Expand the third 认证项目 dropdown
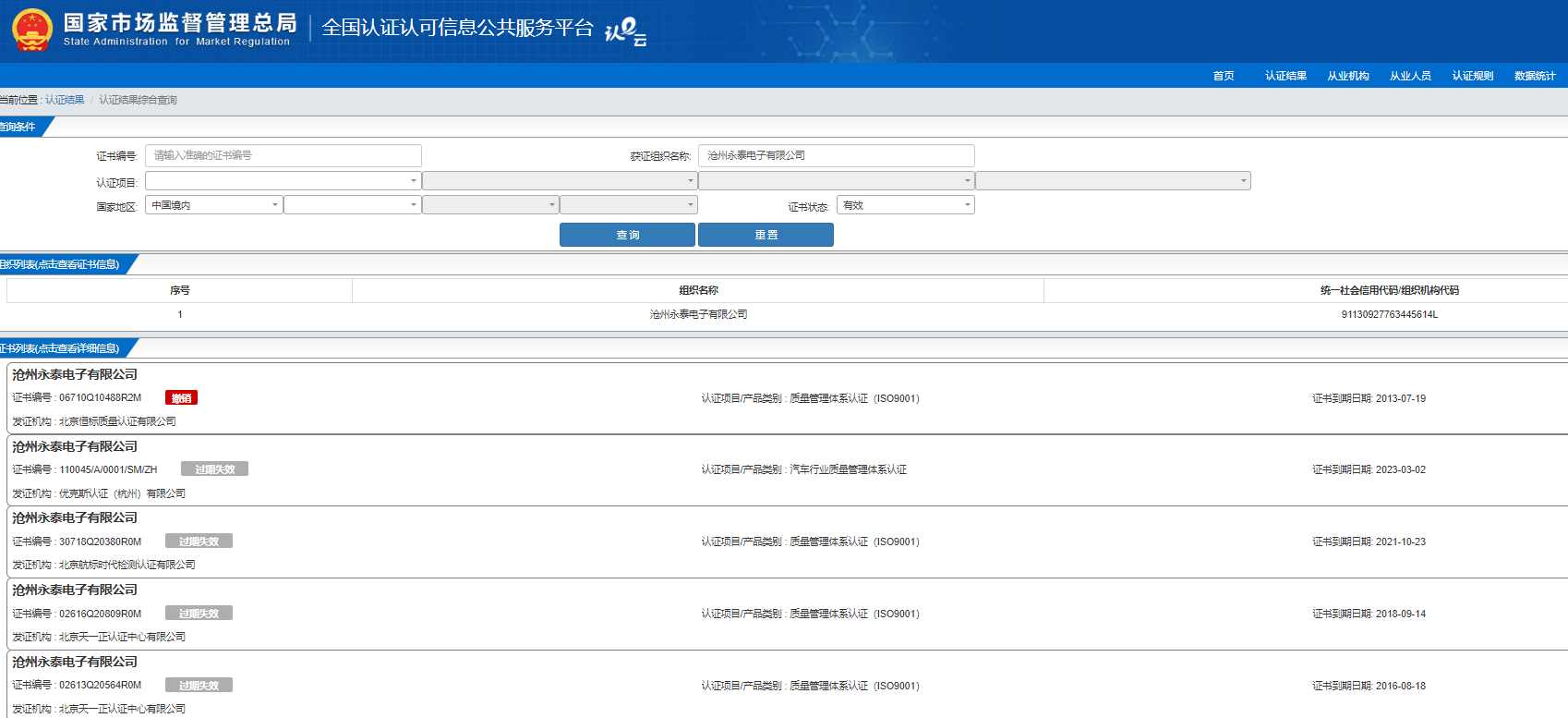The image size is (1568, 718). pyautogui.click(x=837, y=180)
